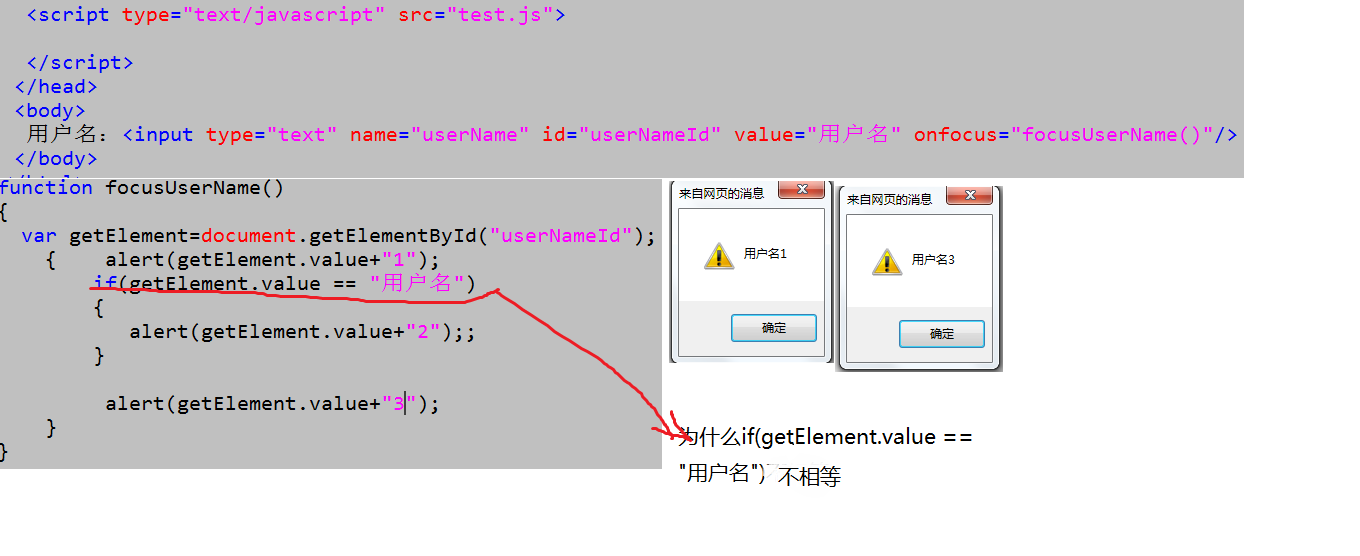Screen dimensions: 1360x556
Task: Click the opening <body> tag line
Action: (50, 111)
